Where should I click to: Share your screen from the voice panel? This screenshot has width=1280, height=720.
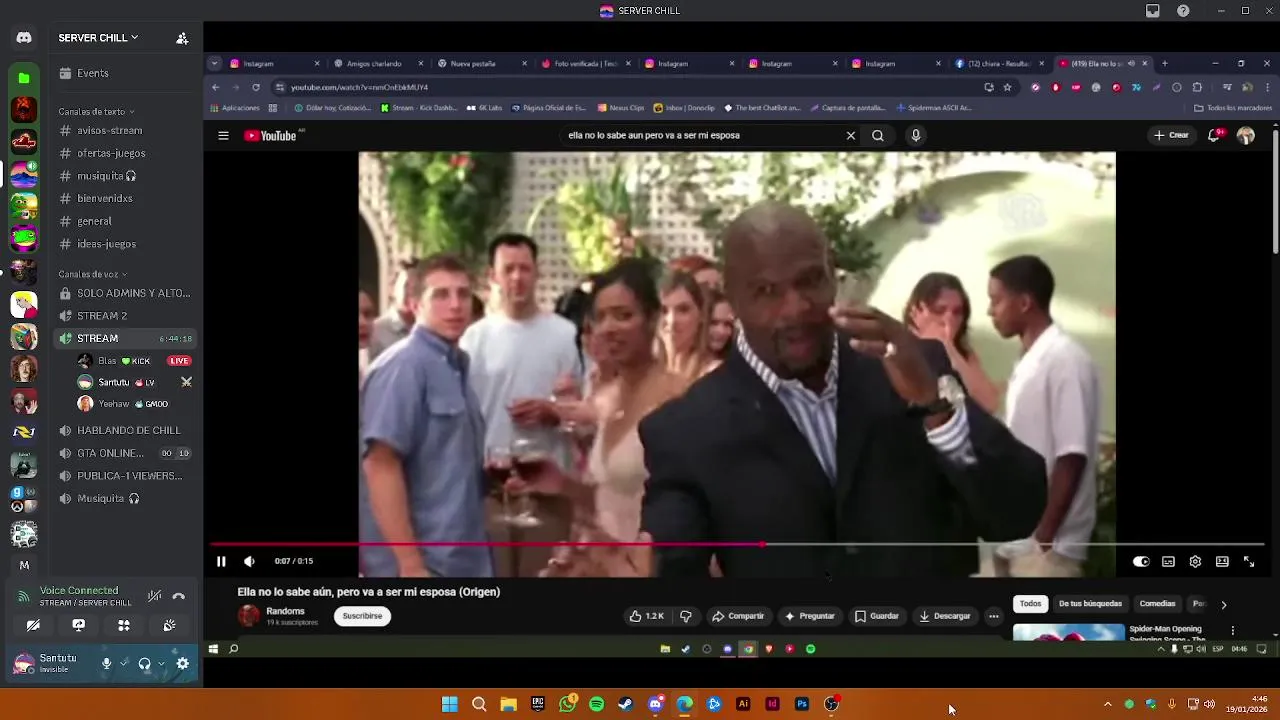tap(79, 625)
